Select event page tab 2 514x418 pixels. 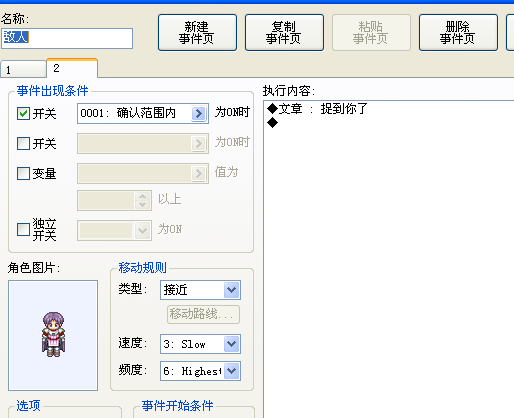point(72,68)
